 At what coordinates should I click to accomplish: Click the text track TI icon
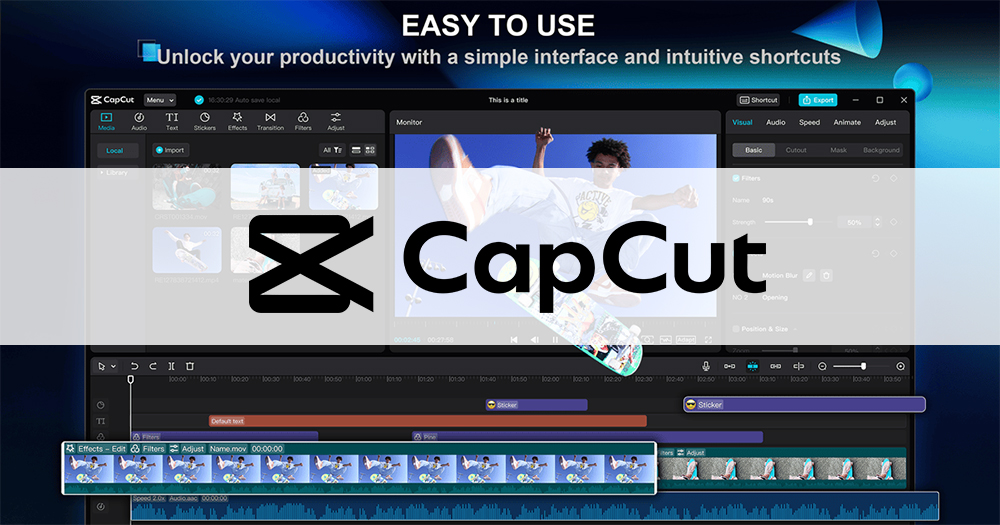click(101, 421)
